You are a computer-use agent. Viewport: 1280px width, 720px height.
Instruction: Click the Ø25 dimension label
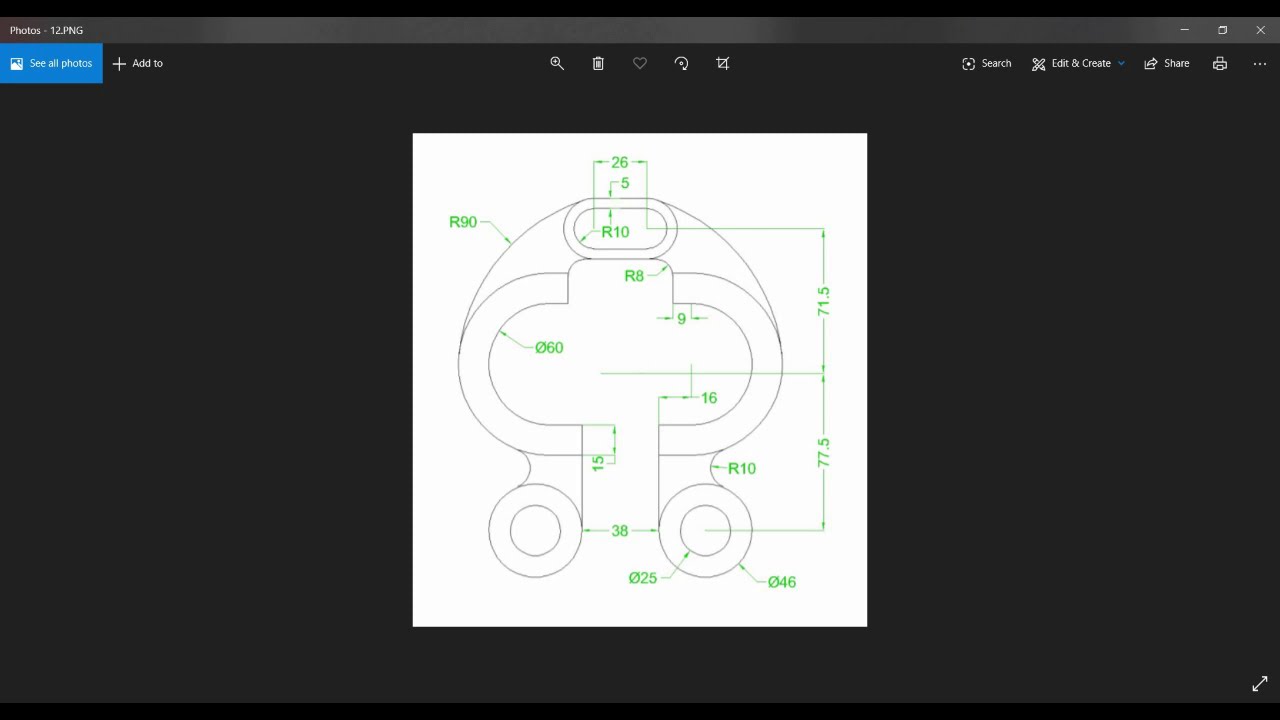pos(643,578)
